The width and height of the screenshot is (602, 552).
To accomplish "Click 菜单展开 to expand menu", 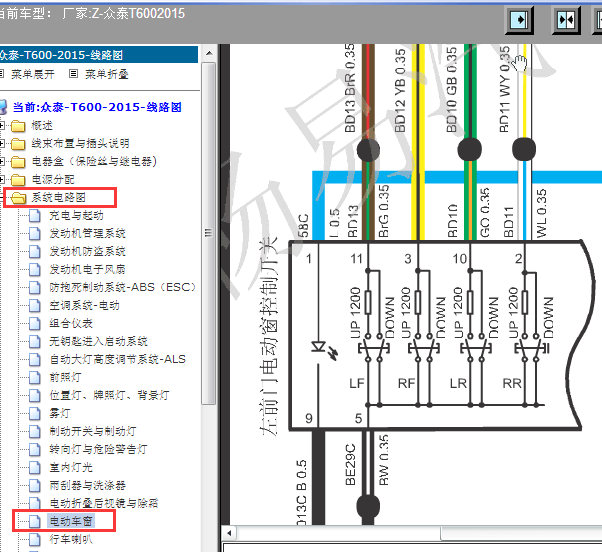I will 33,74.
